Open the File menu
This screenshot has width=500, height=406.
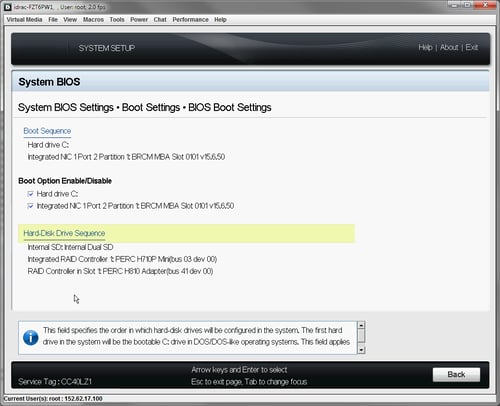click(x=53, y=20)
